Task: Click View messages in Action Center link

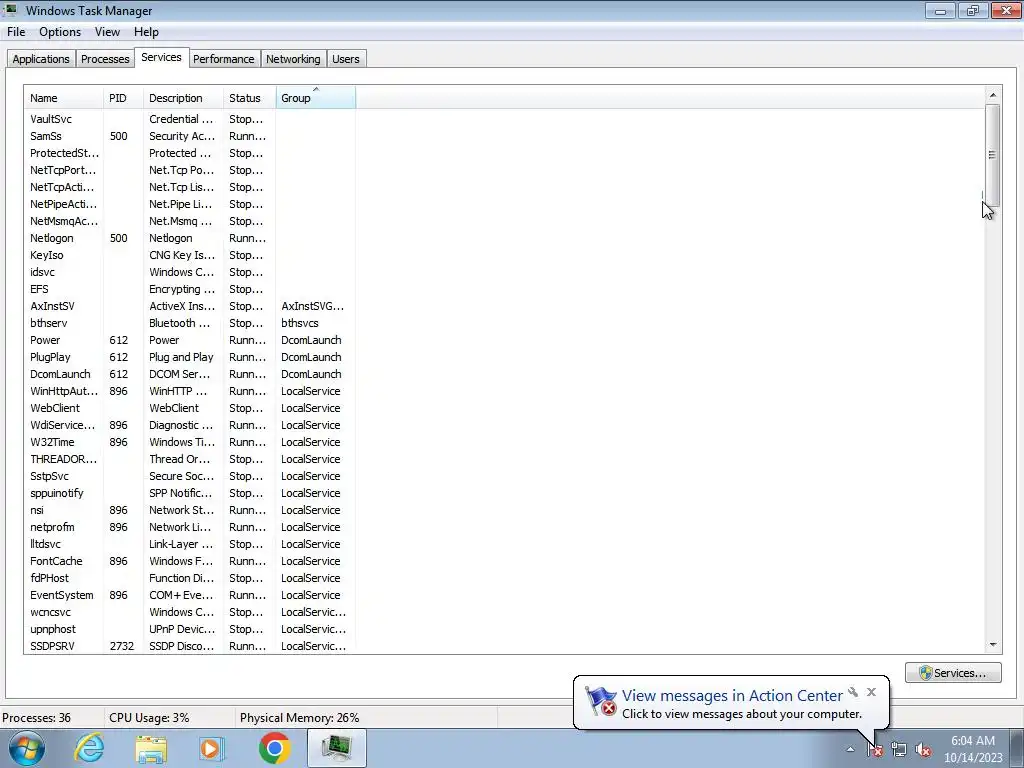Action: point(732,696)
